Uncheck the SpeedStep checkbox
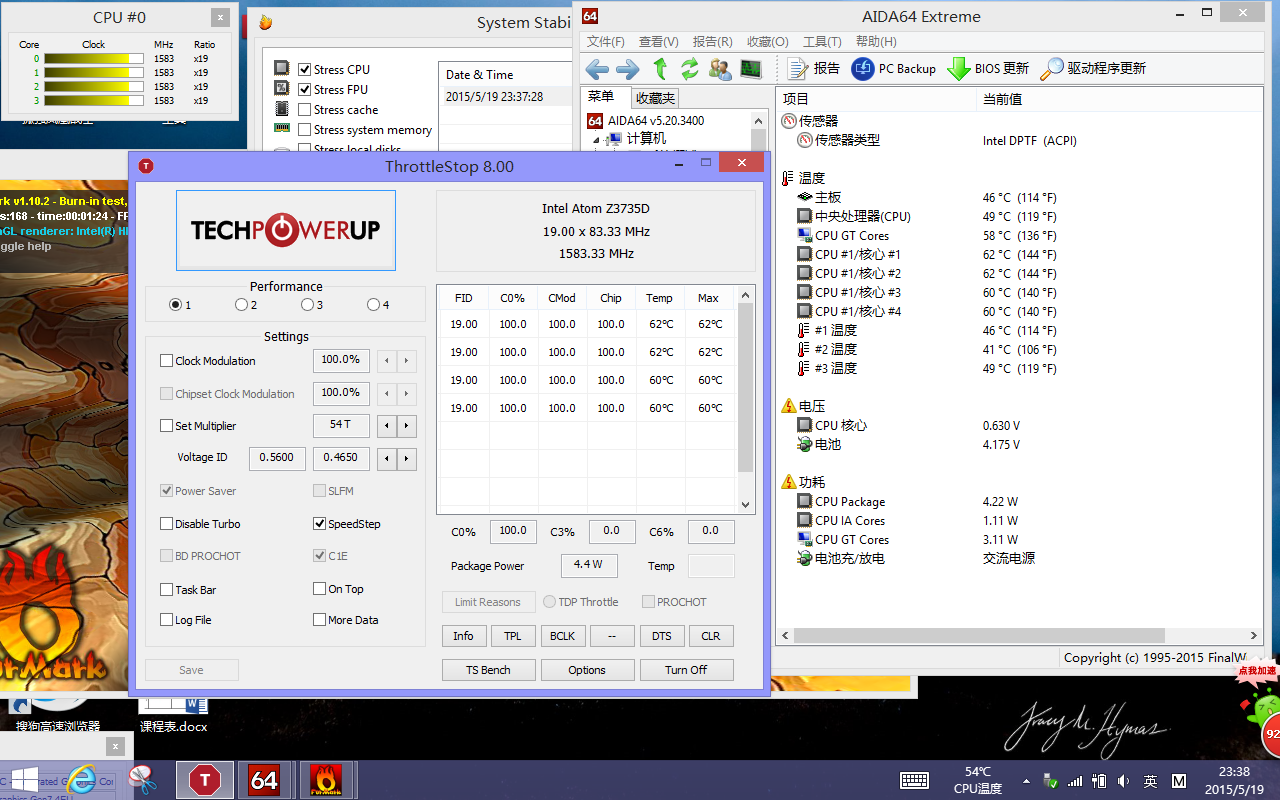 320,524
